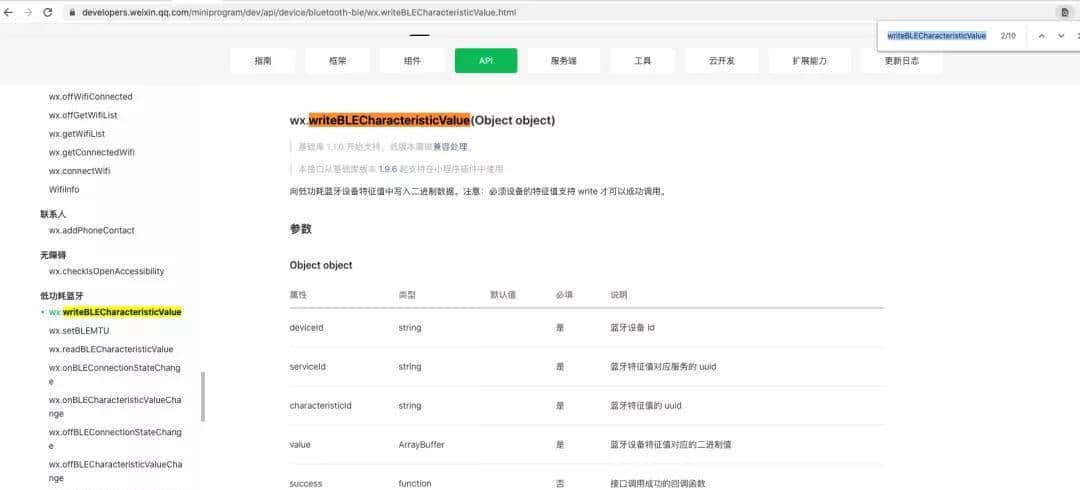The width and height of the screenshot is (1080, 490).
Task: Open wx.connectWifi in sidebar
Action: point(79,171)
